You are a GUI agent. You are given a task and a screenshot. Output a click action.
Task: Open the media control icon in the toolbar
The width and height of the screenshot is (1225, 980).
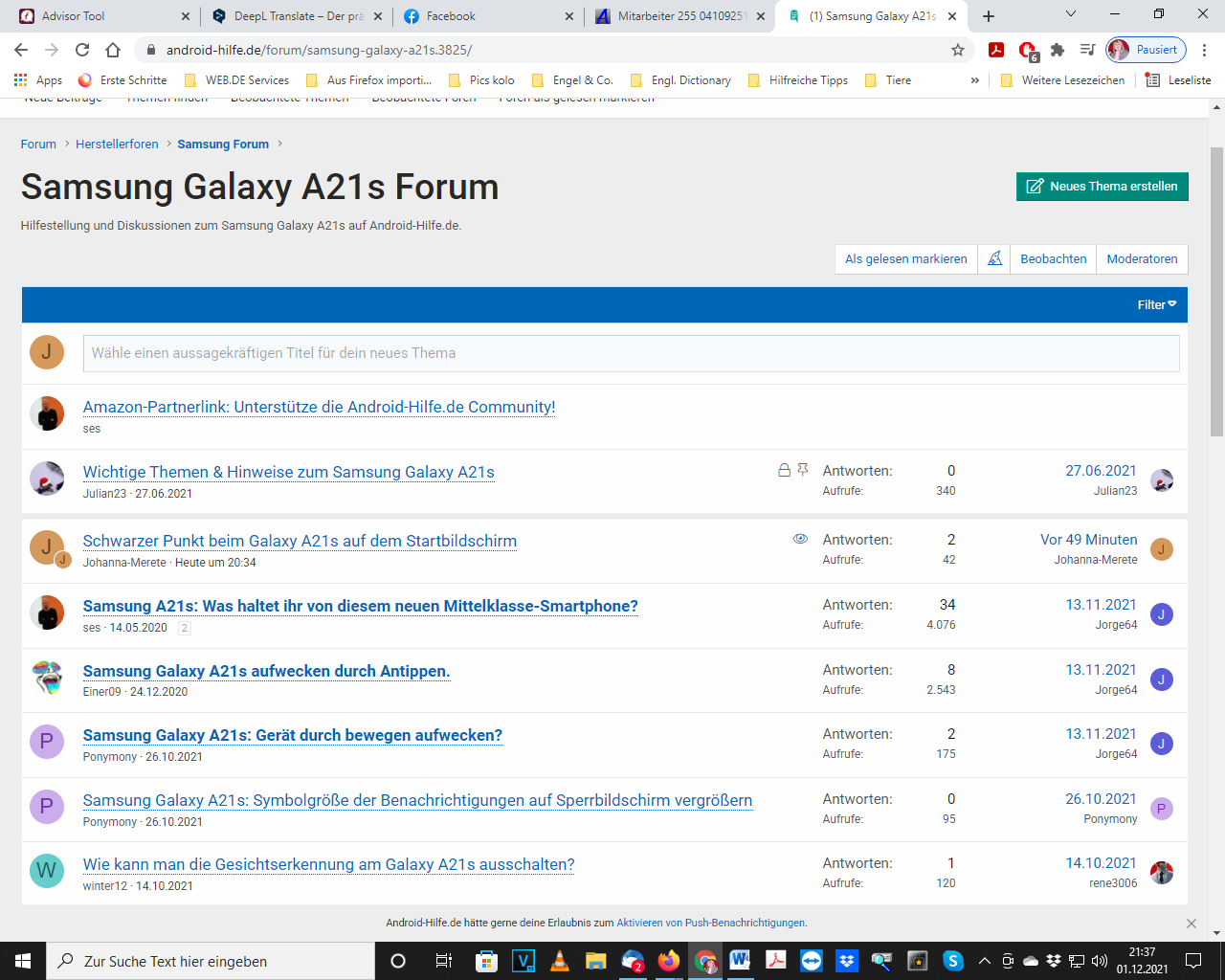(x=1087, y=50)
